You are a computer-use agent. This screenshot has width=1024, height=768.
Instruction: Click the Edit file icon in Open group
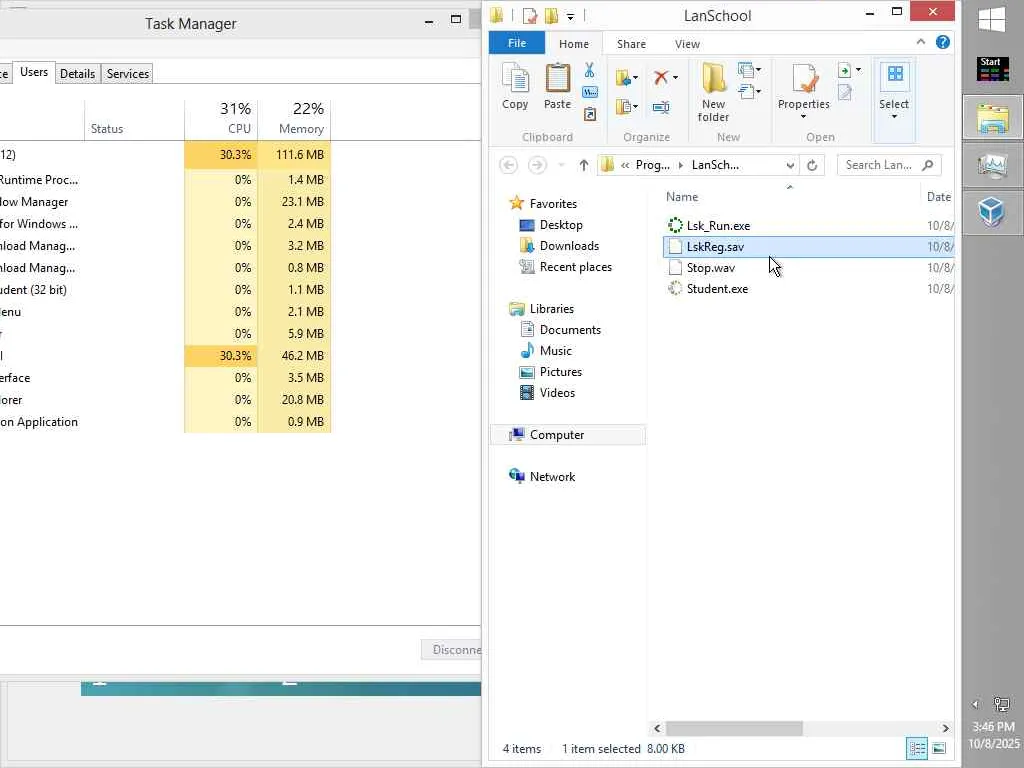845,92
